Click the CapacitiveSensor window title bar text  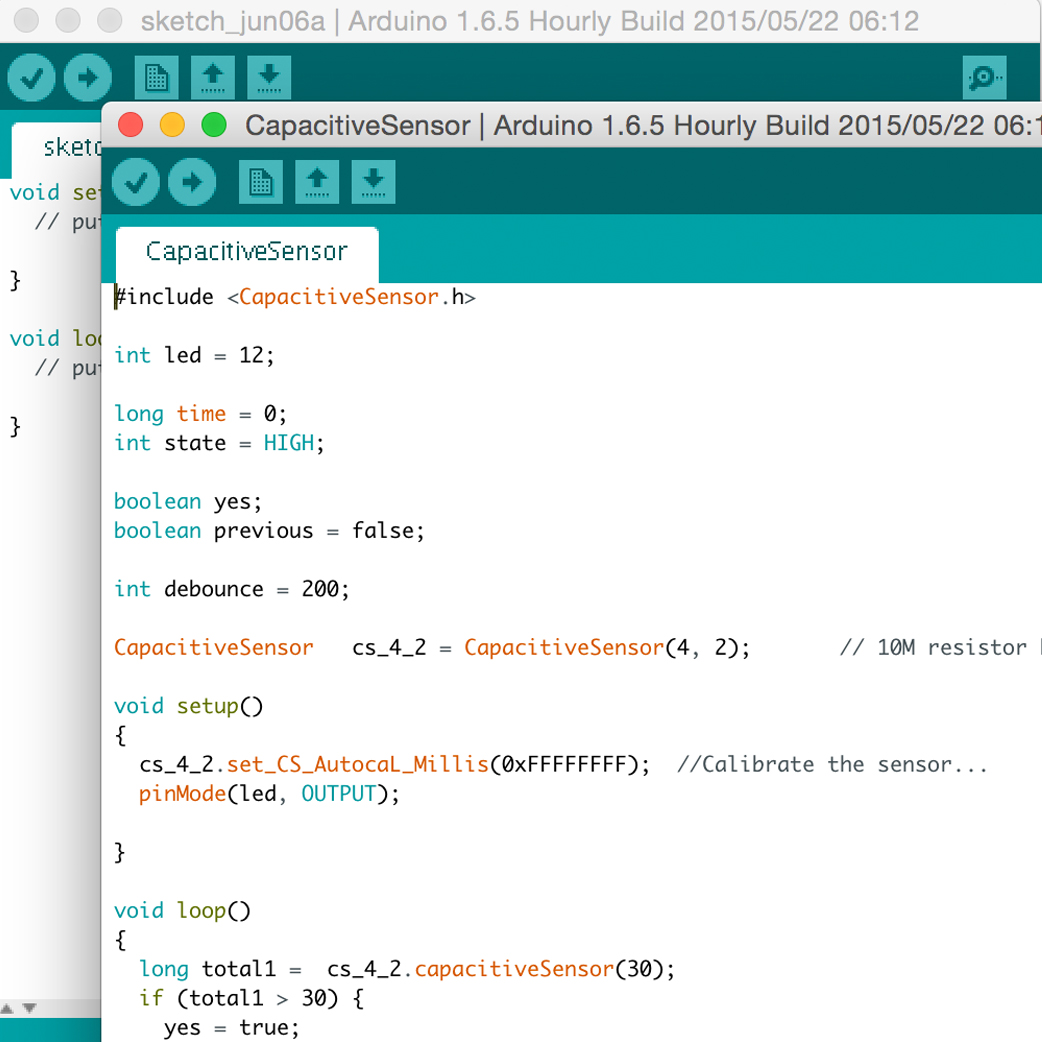(x=643, y=125)
